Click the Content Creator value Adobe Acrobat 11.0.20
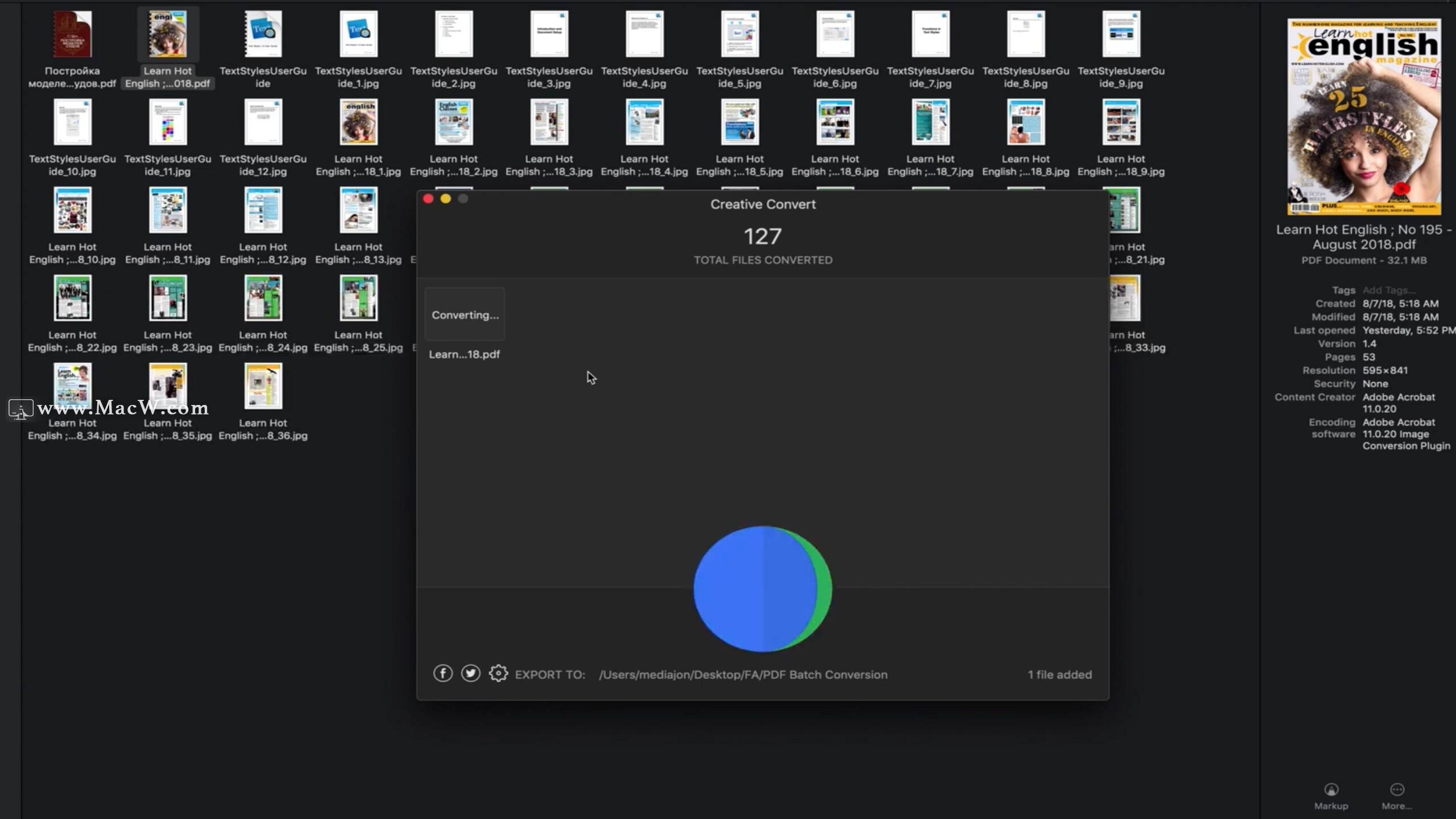 [1399, 403]
